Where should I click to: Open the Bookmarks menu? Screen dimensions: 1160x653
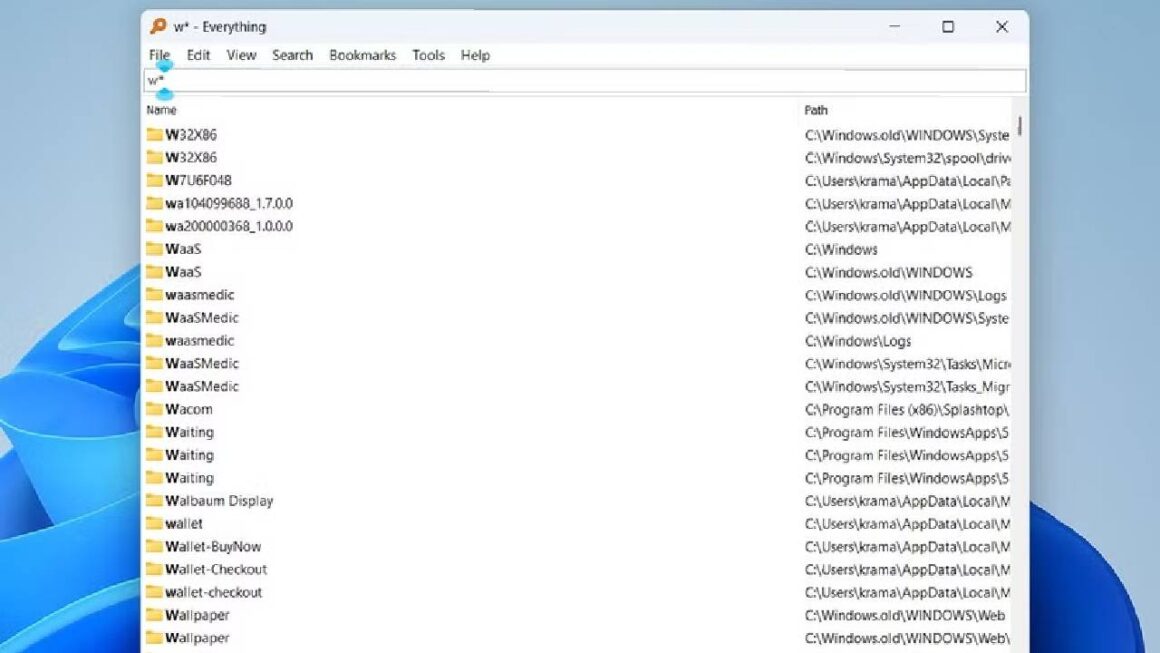pos(362,55)
